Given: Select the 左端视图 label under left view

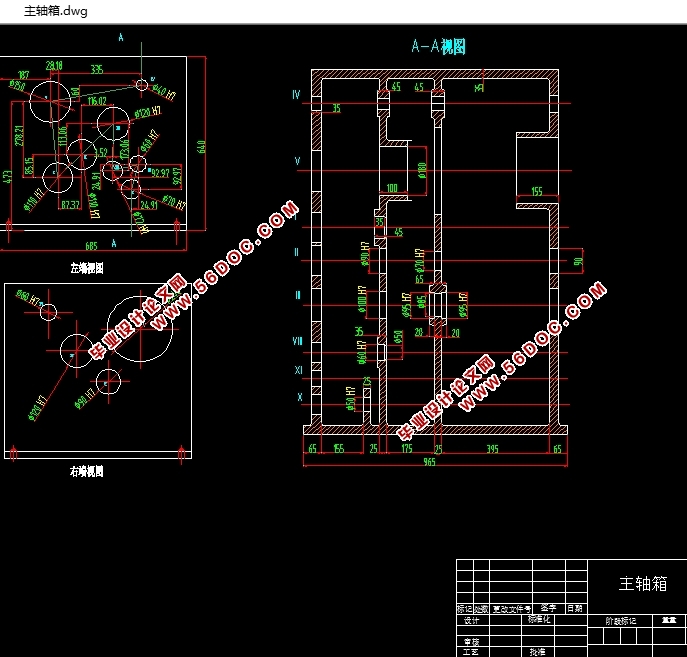Looking at the screenshot, I should tap(87, 268).
